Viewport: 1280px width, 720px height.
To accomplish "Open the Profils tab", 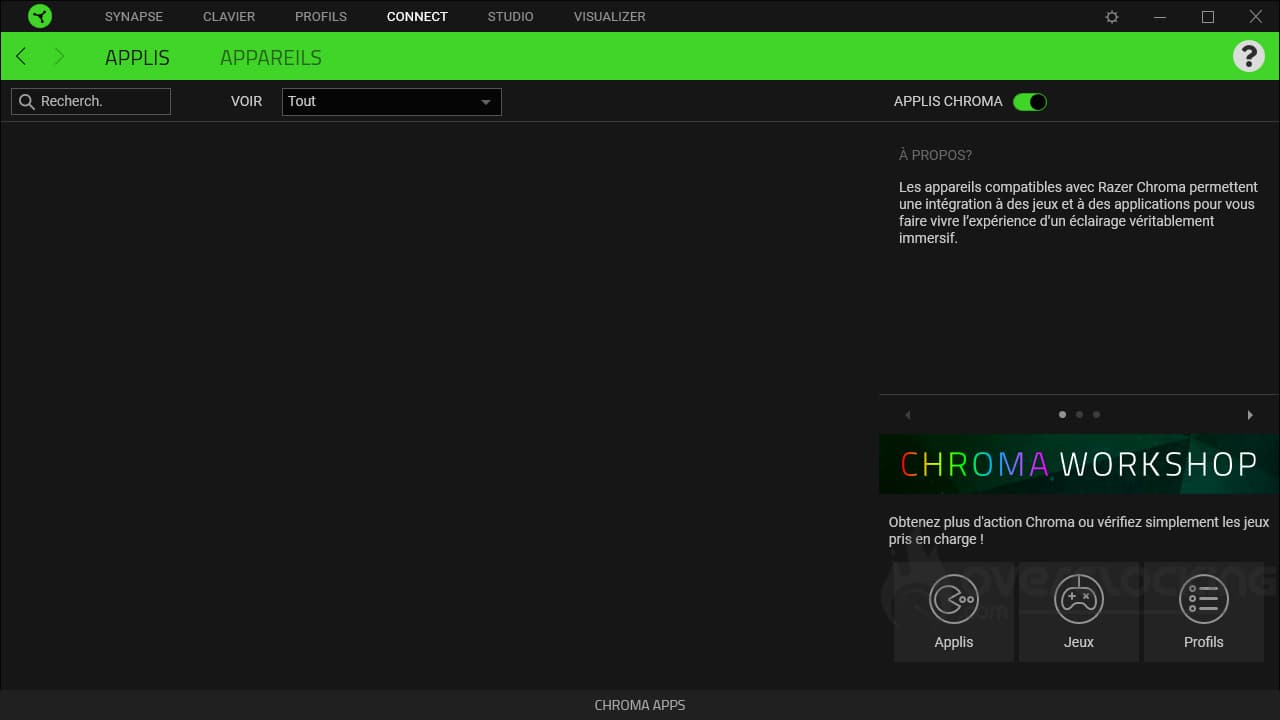I will 321,17.
